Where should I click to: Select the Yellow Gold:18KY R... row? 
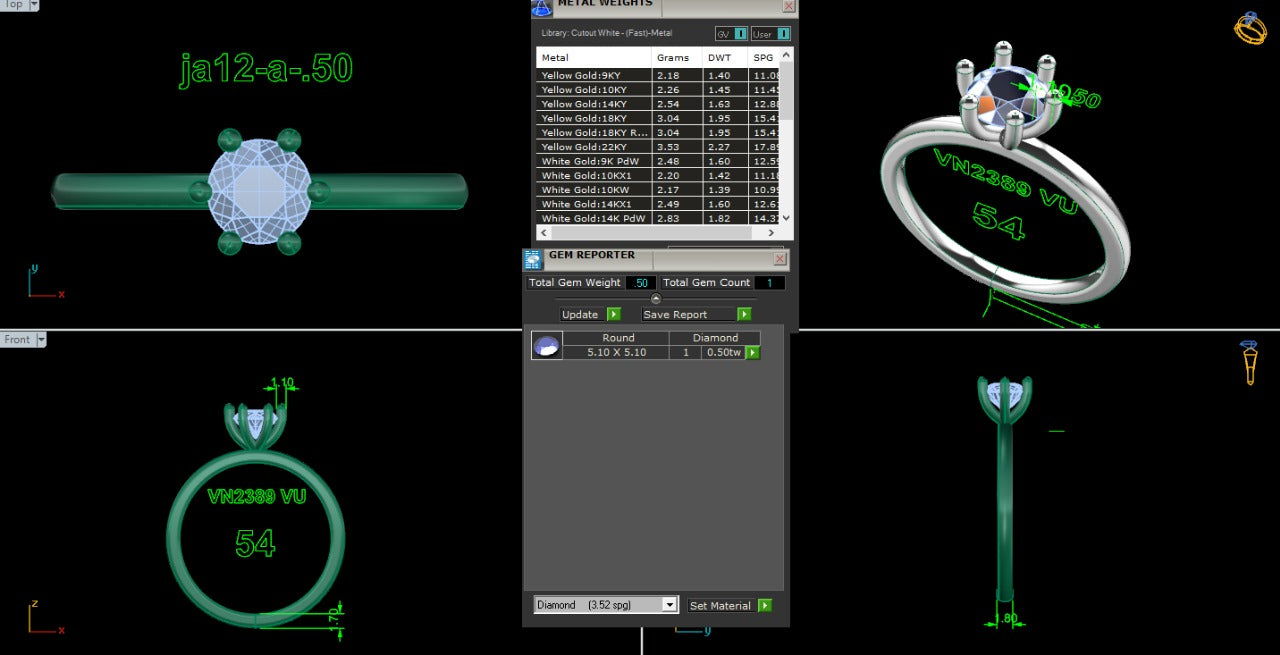coord(658,132)
